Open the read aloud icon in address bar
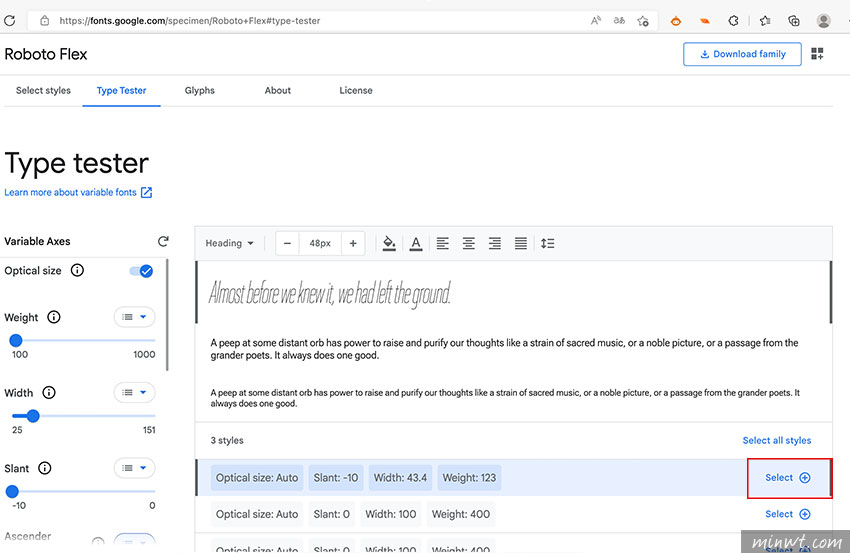Viewport: 850px width, 553px height. click(596, 21)
